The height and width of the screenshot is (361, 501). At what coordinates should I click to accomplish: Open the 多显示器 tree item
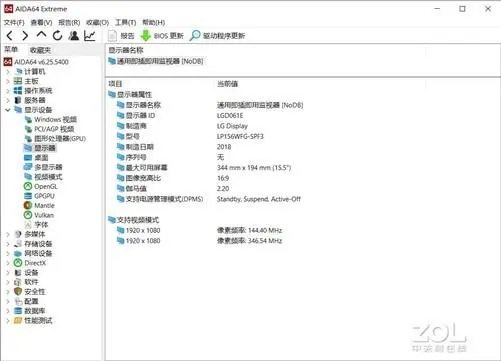click(x=43, y=167)
